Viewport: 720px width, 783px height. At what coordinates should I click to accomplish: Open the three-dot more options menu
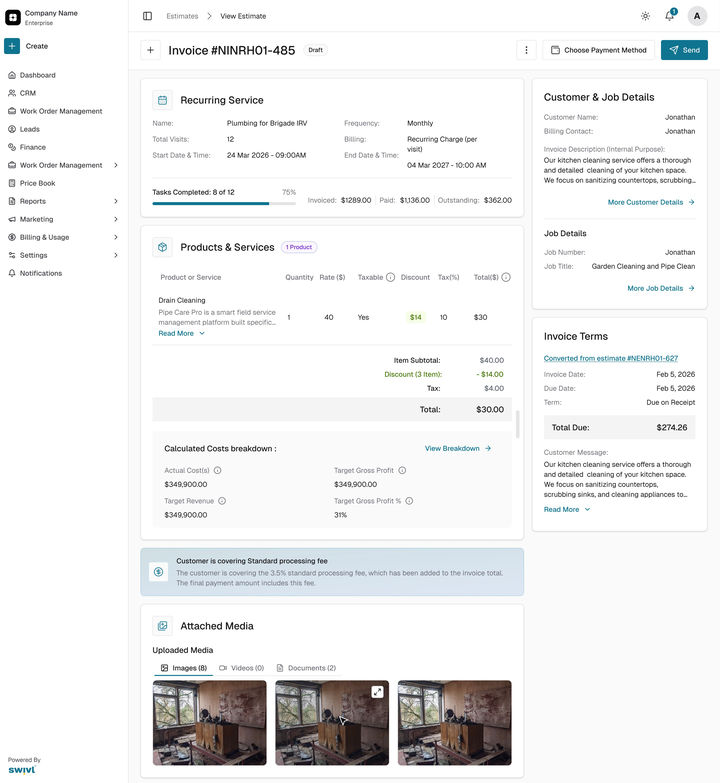[x=526, y=50]
